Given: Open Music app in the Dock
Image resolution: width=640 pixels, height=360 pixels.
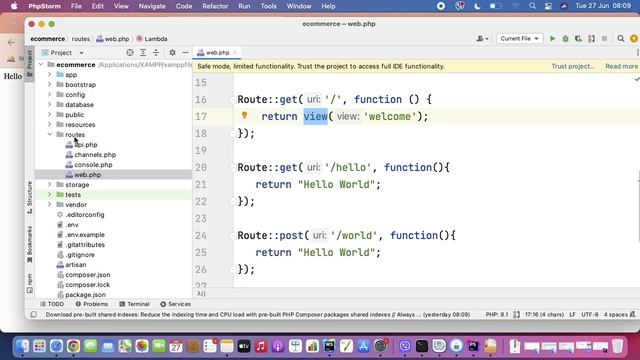Looking at the screenshot, I should (x=261, y=346).
